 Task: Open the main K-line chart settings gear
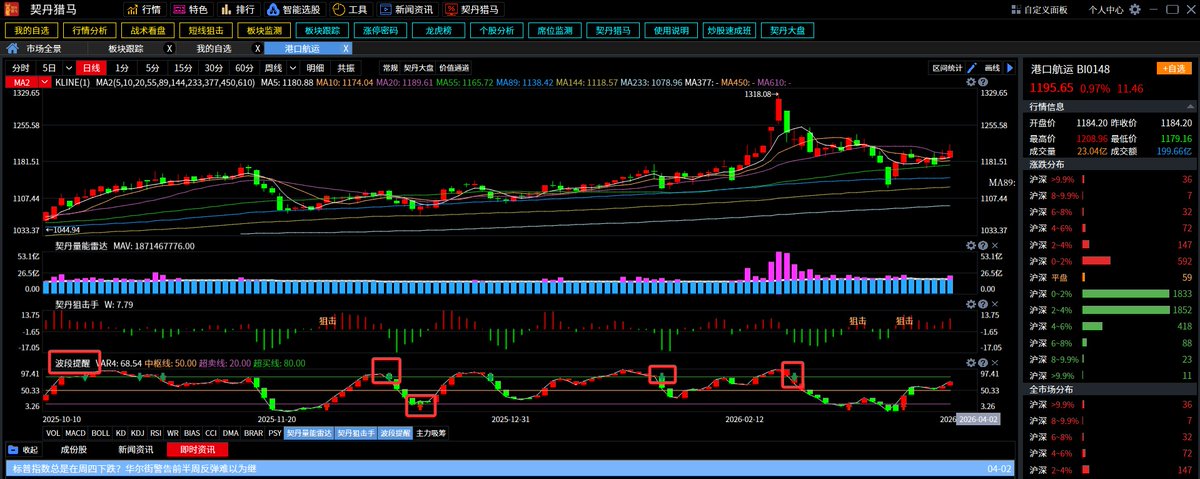969,82
